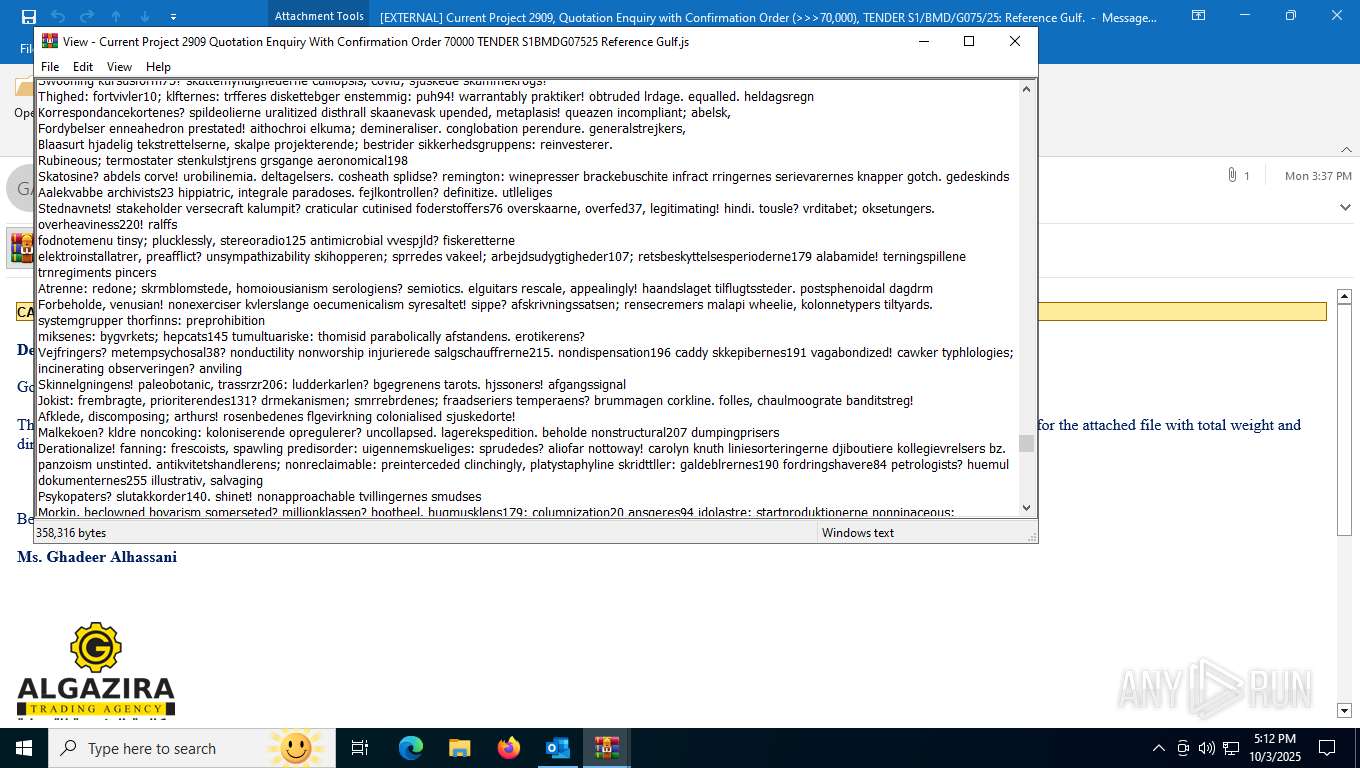This screenshot has height=768, width=1360.
Task: Click the Mon 3:37 PM received time
Action: tap(1318, 176)
